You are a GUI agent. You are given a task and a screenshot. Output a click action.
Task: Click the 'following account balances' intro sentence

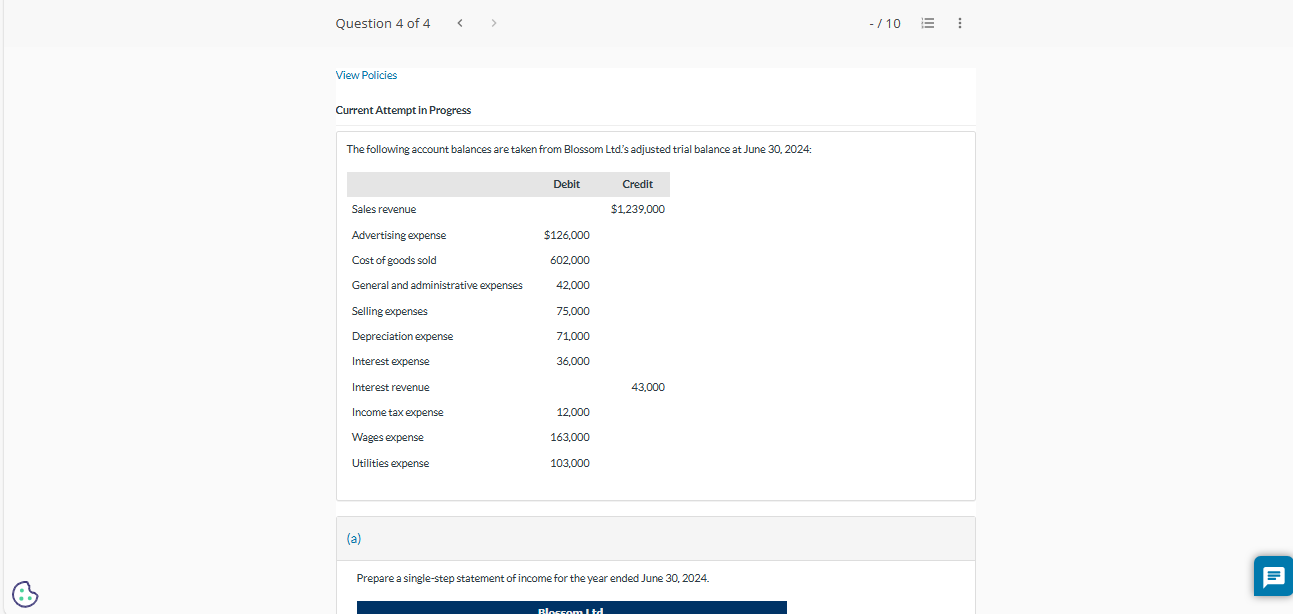[x=579, y=149]
